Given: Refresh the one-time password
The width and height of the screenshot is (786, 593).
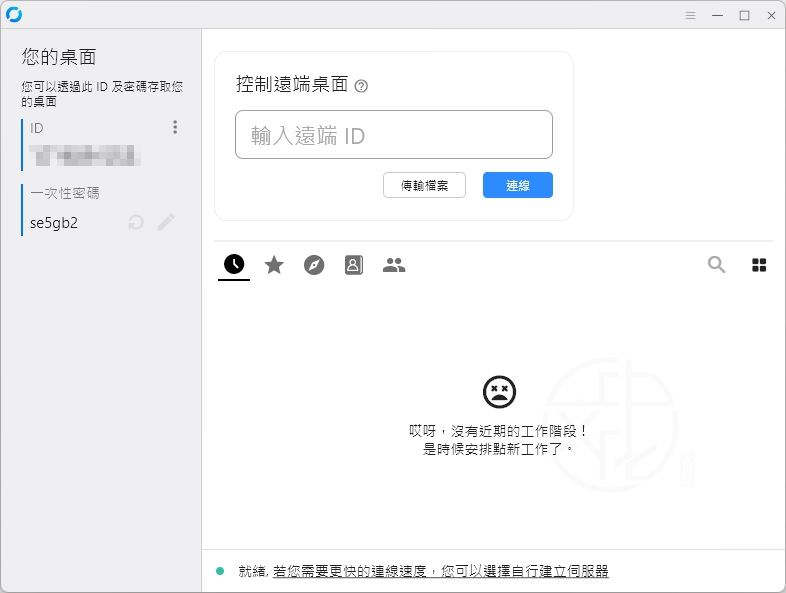Looking at the screenshot, I should click(136, 222).
